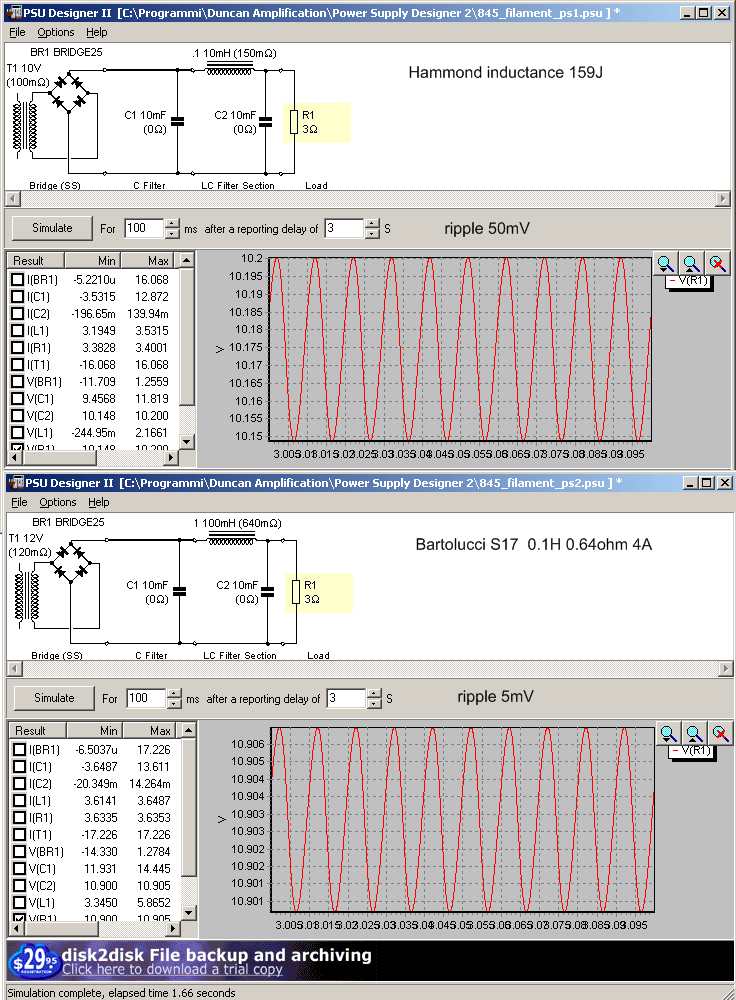Open File menu in ps1 window
736x1000 pixels.
point(17,32)
